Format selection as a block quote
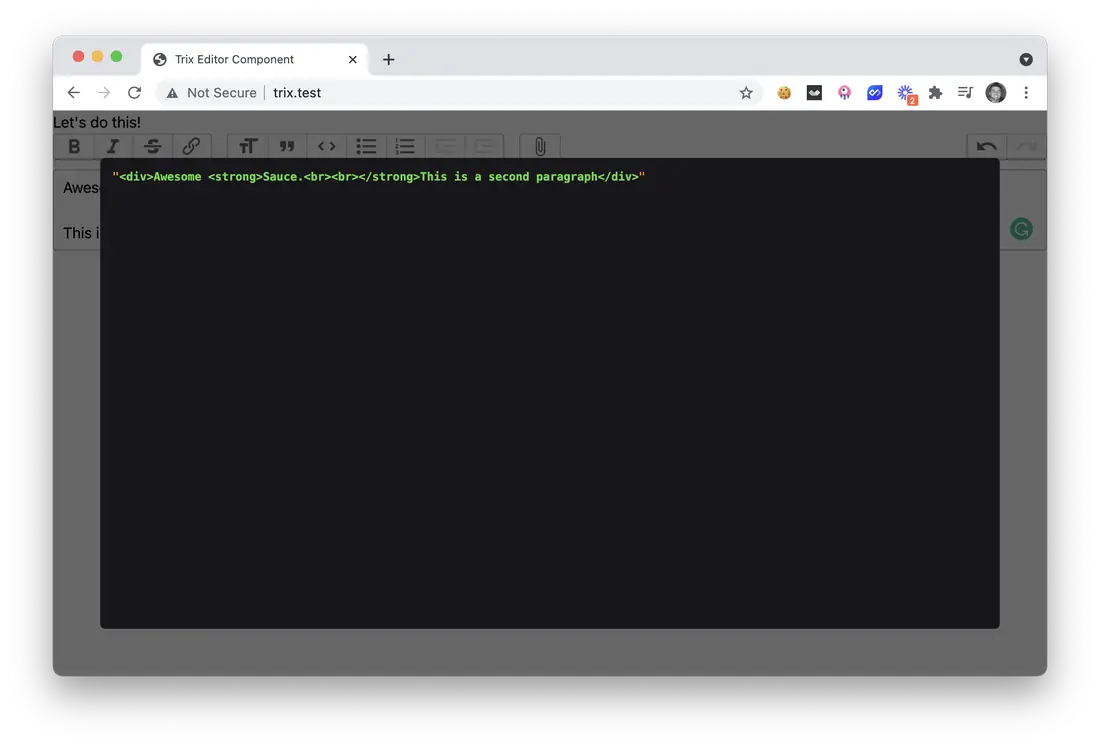The width and height of the screenshot is (1100, 746). [x=287, y=146]
